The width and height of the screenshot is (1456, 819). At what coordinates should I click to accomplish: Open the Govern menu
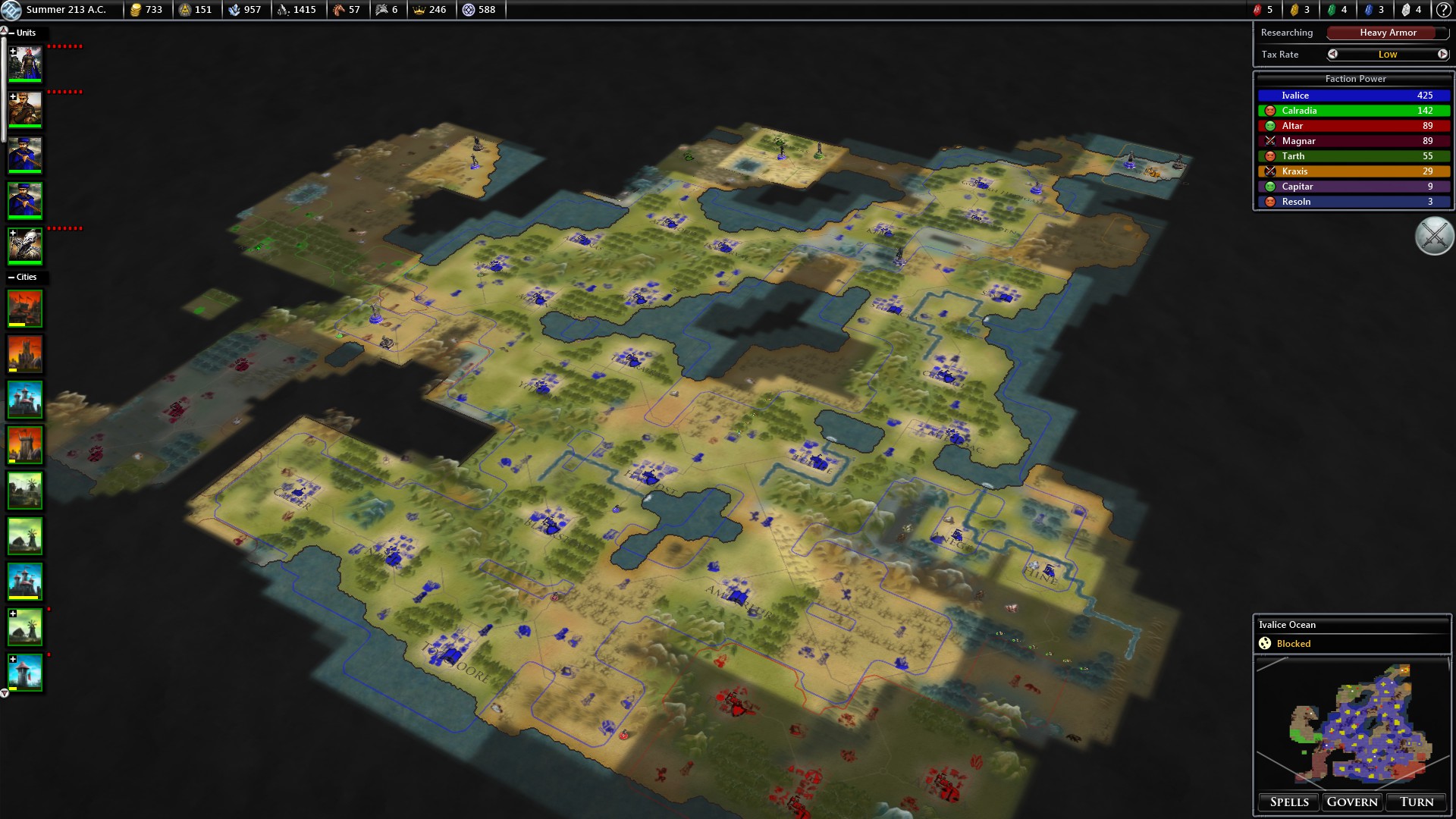pos(1352,802)
